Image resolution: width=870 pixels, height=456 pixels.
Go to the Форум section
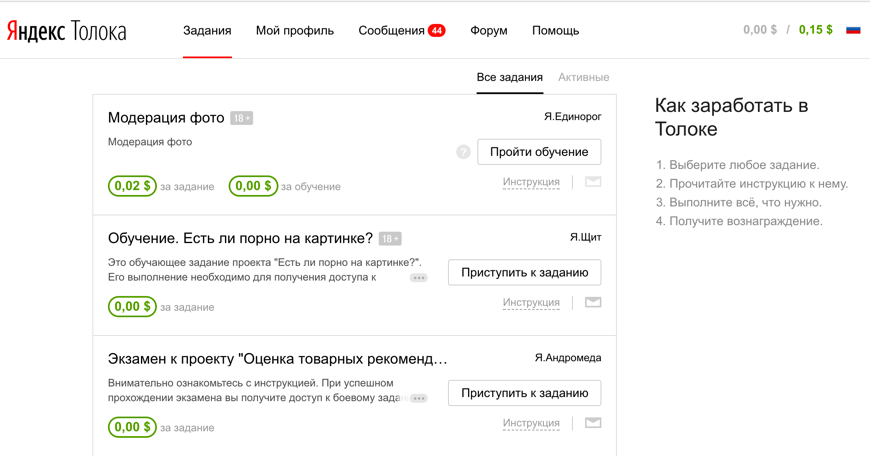(x=489, y=31)
